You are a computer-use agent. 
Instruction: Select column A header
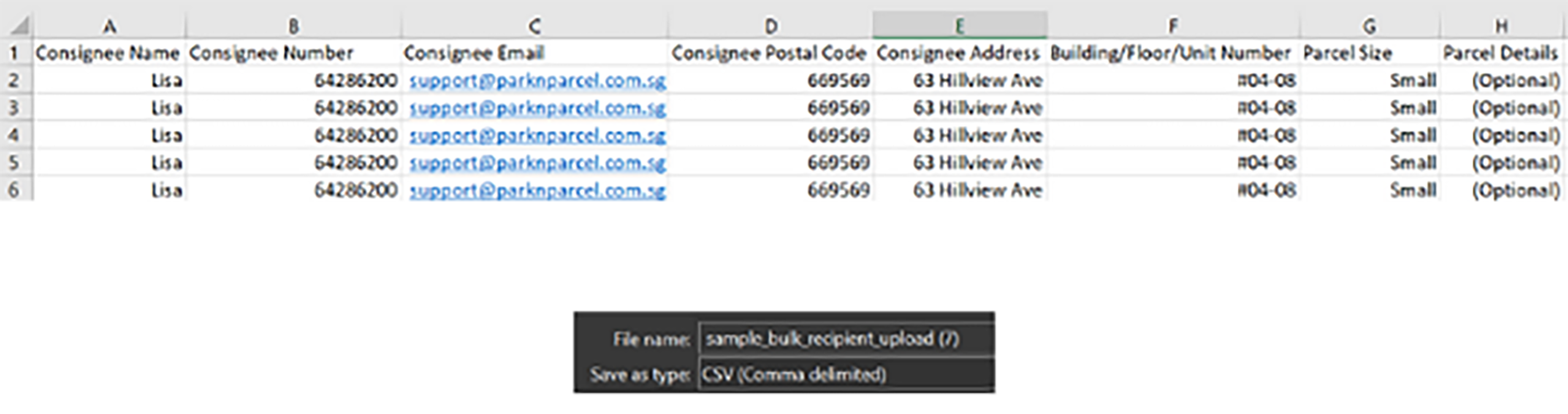[110, 26]
